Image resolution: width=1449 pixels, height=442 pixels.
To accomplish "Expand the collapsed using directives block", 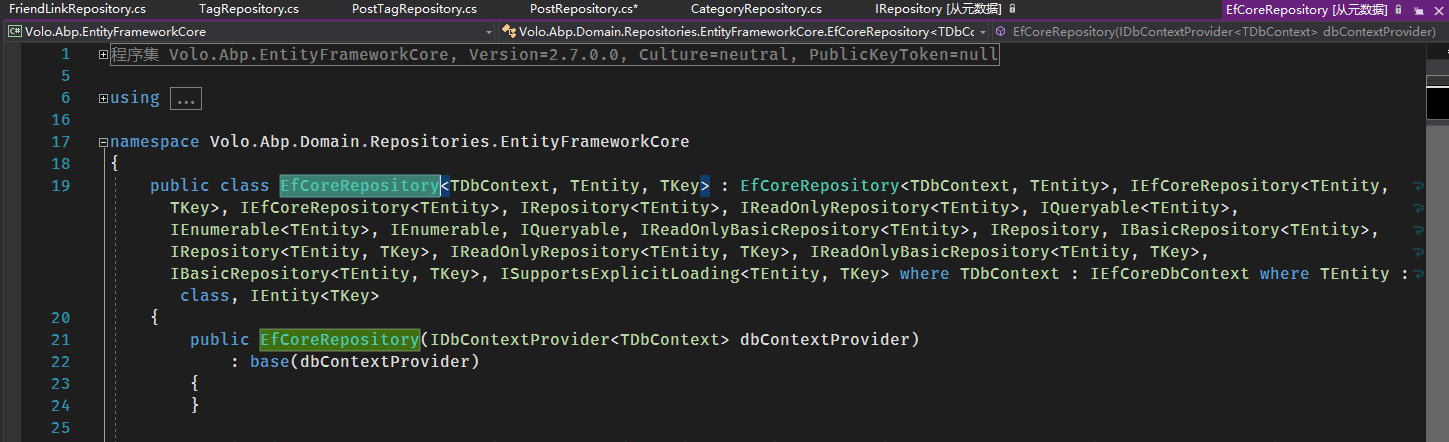I will (104, 98).
